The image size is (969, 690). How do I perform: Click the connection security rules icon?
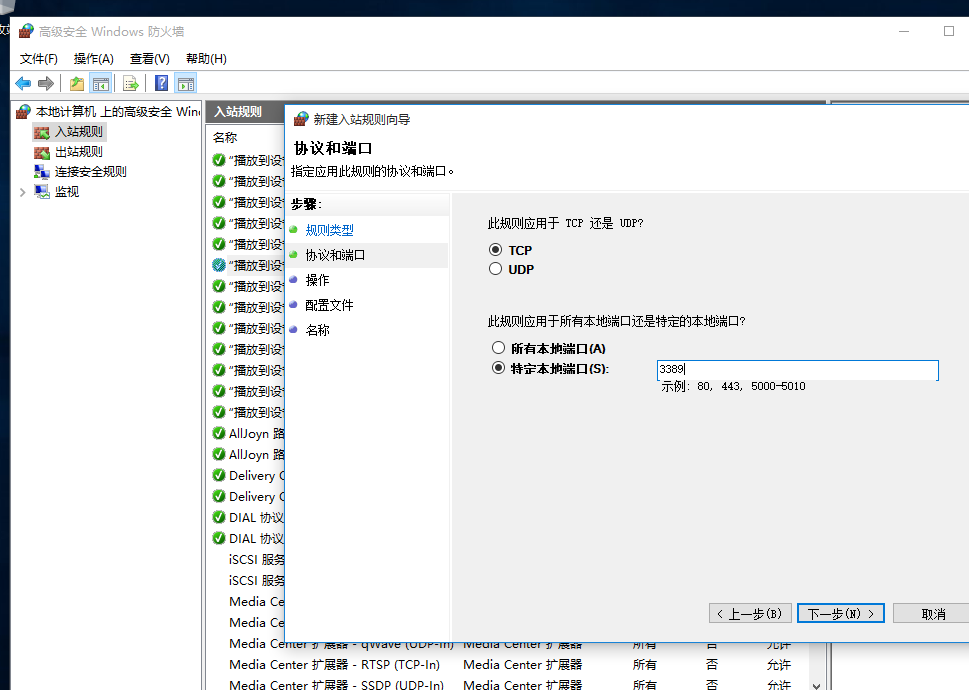(42, 172)
